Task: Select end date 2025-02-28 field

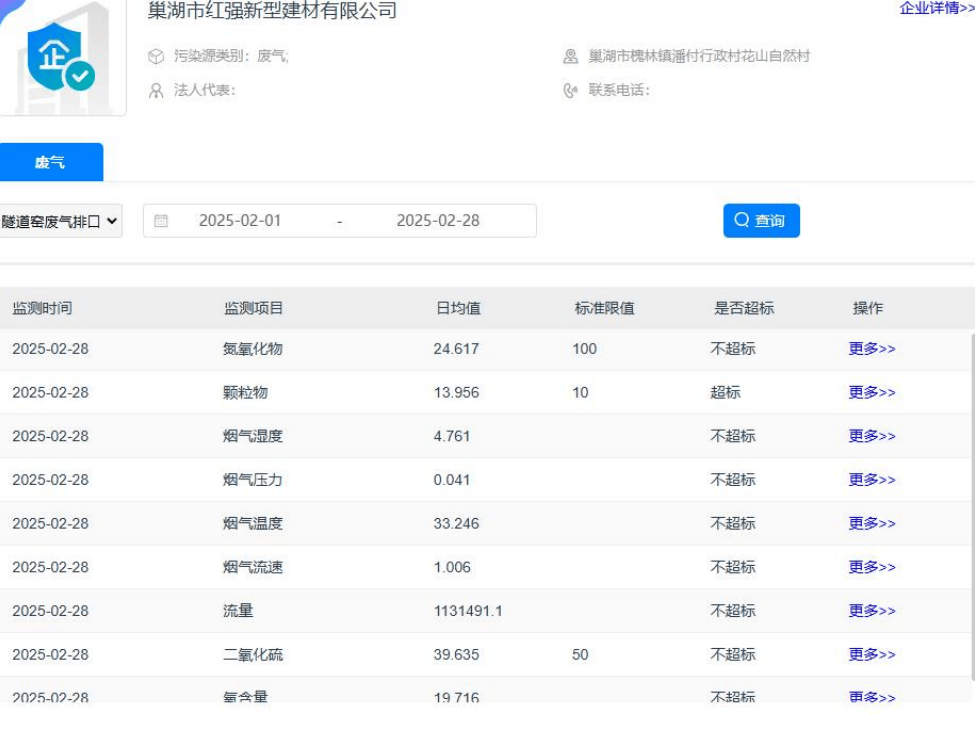Action: (438, 221)
